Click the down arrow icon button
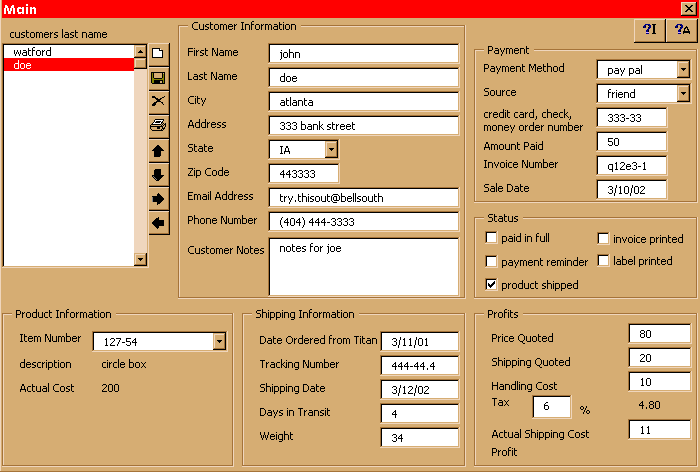This screenshot has width=700, height=472. click(x=158, y=174)
